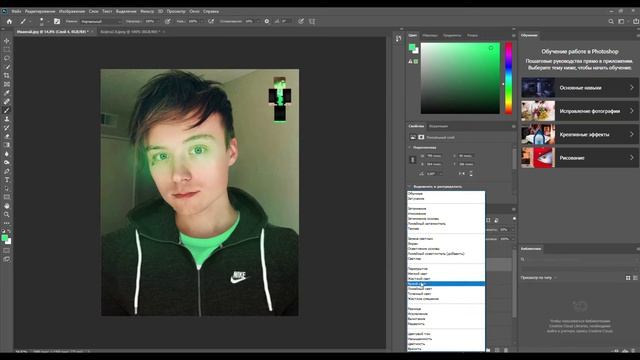This screenshot has height=360, width=640.
Task: Switch Libraries panel to grid view
Action: pyautogui.click(x=628, y=278)
